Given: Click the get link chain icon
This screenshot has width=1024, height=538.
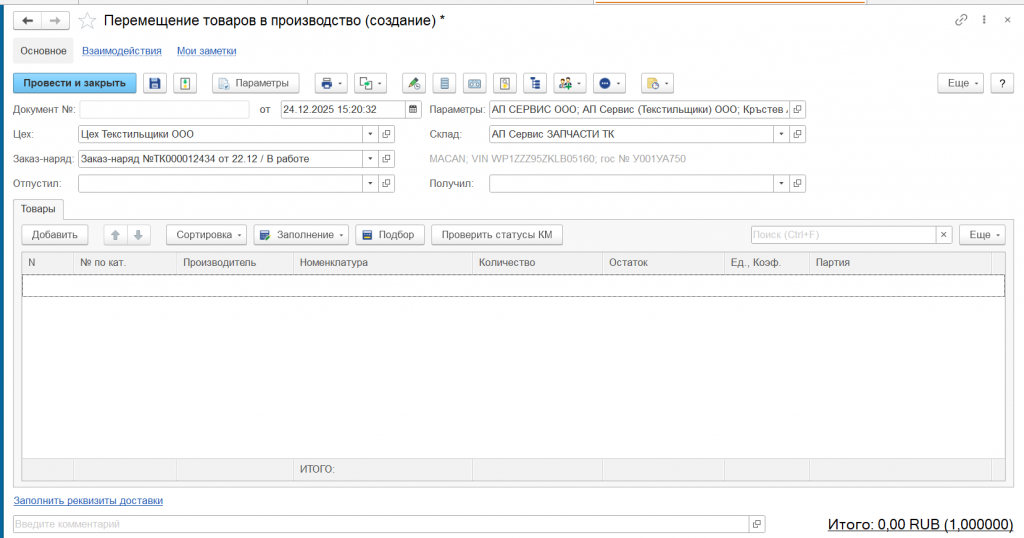Looking at the screenshot, I should pos(961,20).
